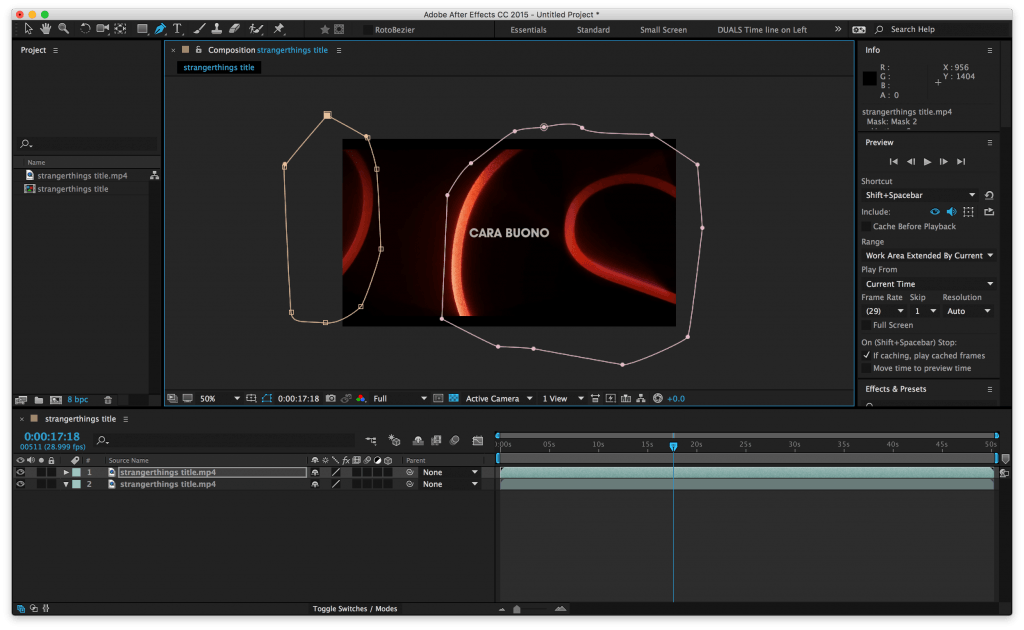Switch to the Essentials workspace
The height and width of the screenshot is (630, 1024).
pos(528,29)
